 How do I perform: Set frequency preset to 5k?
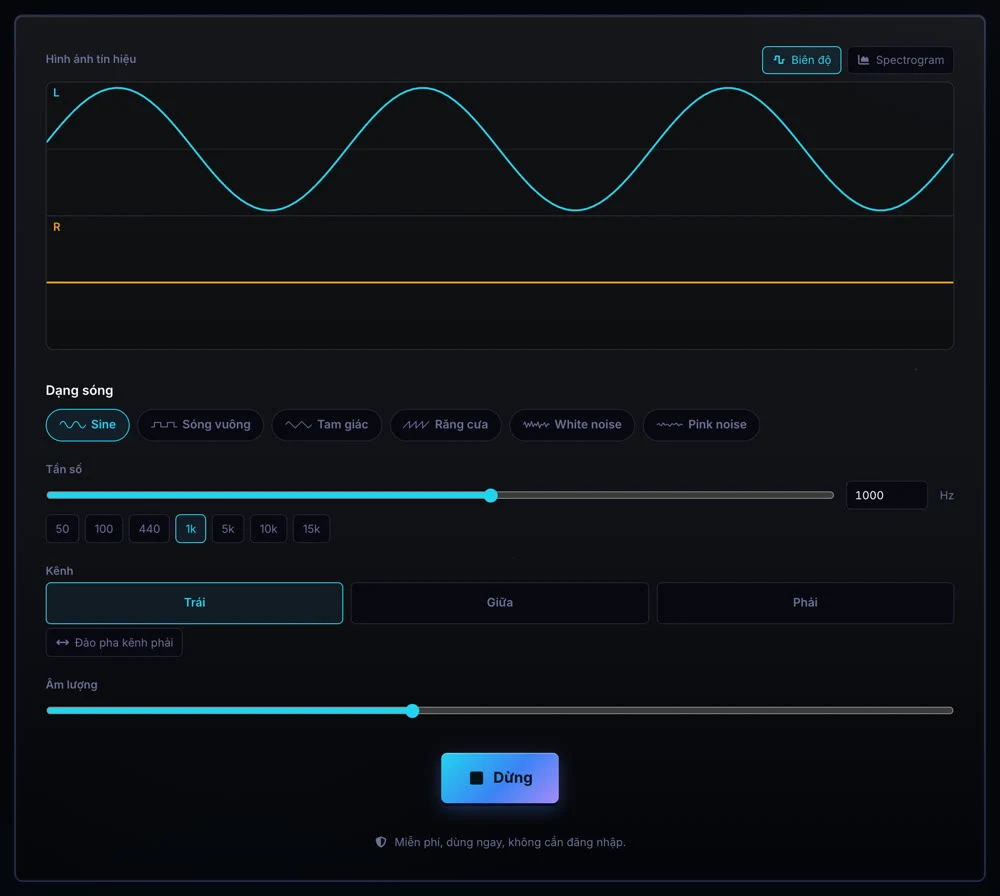tap(228, 529)
